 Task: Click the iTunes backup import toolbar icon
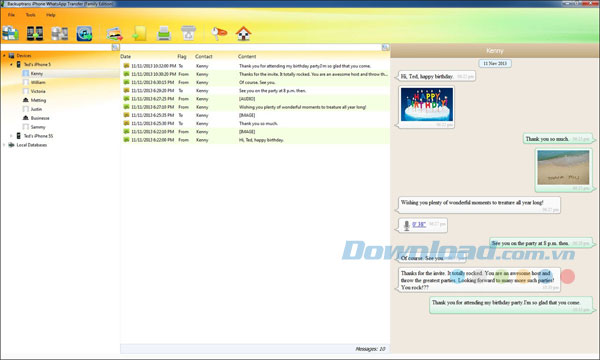coord(84,33)
